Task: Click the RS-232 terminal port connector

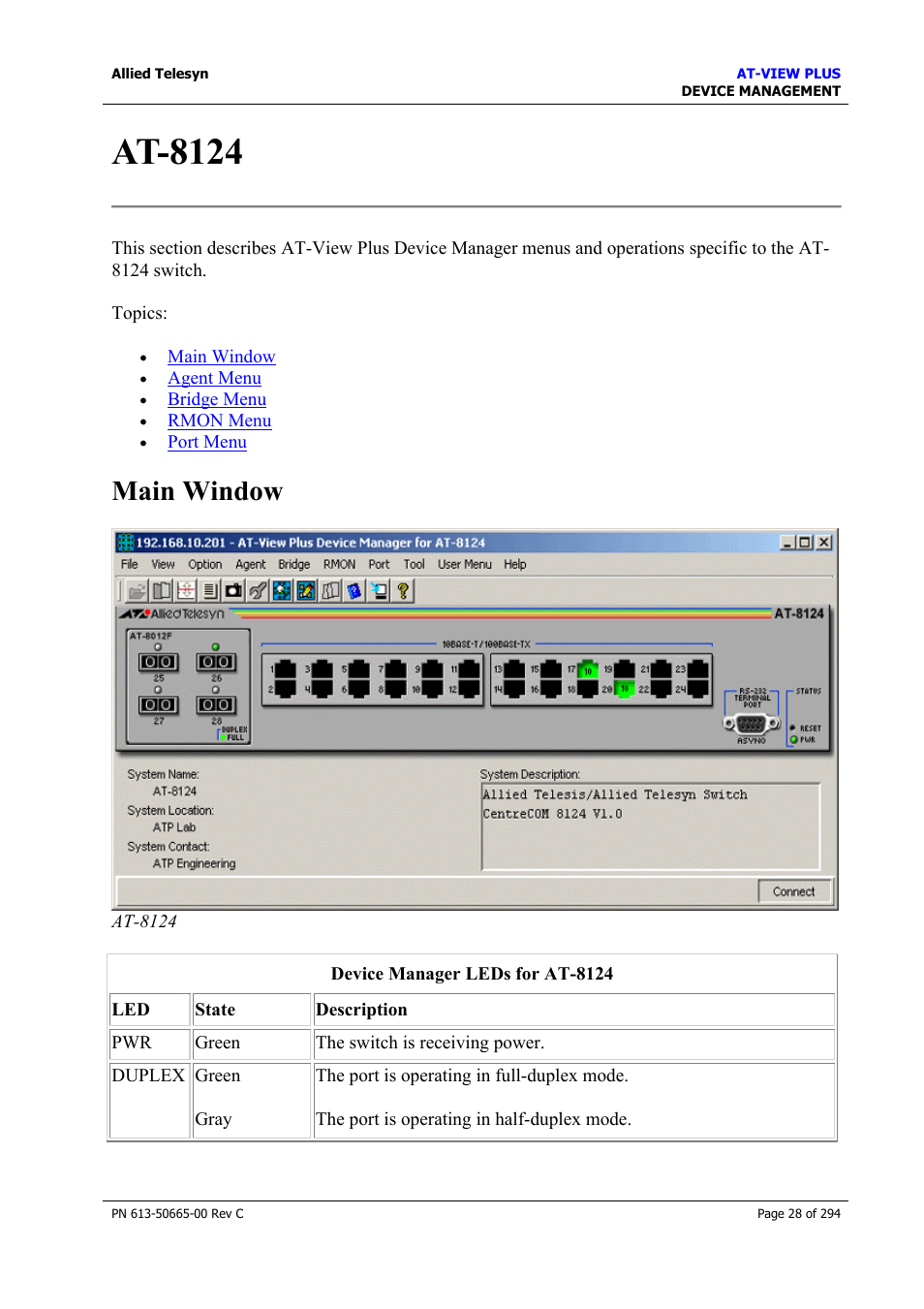Action: [752, 724]
